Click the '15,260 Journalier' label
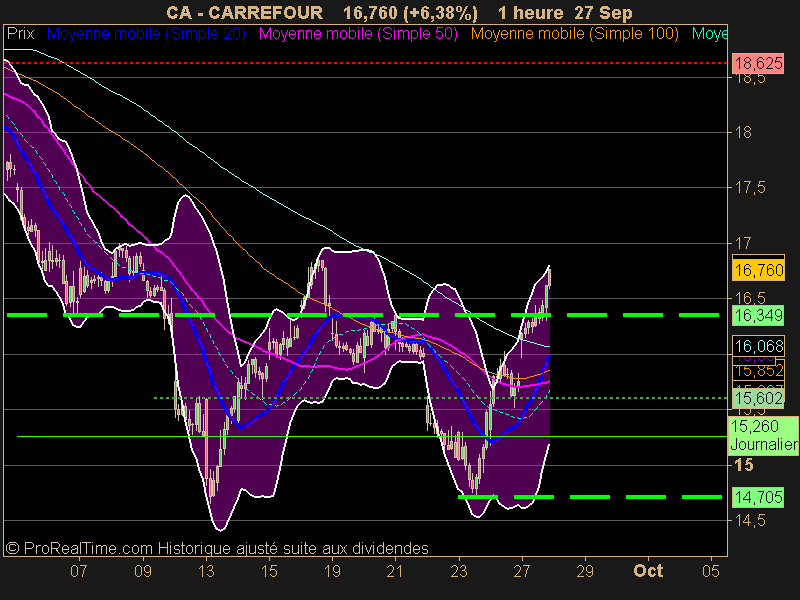Viewport: 800px width, 600px height. (763, 435)
